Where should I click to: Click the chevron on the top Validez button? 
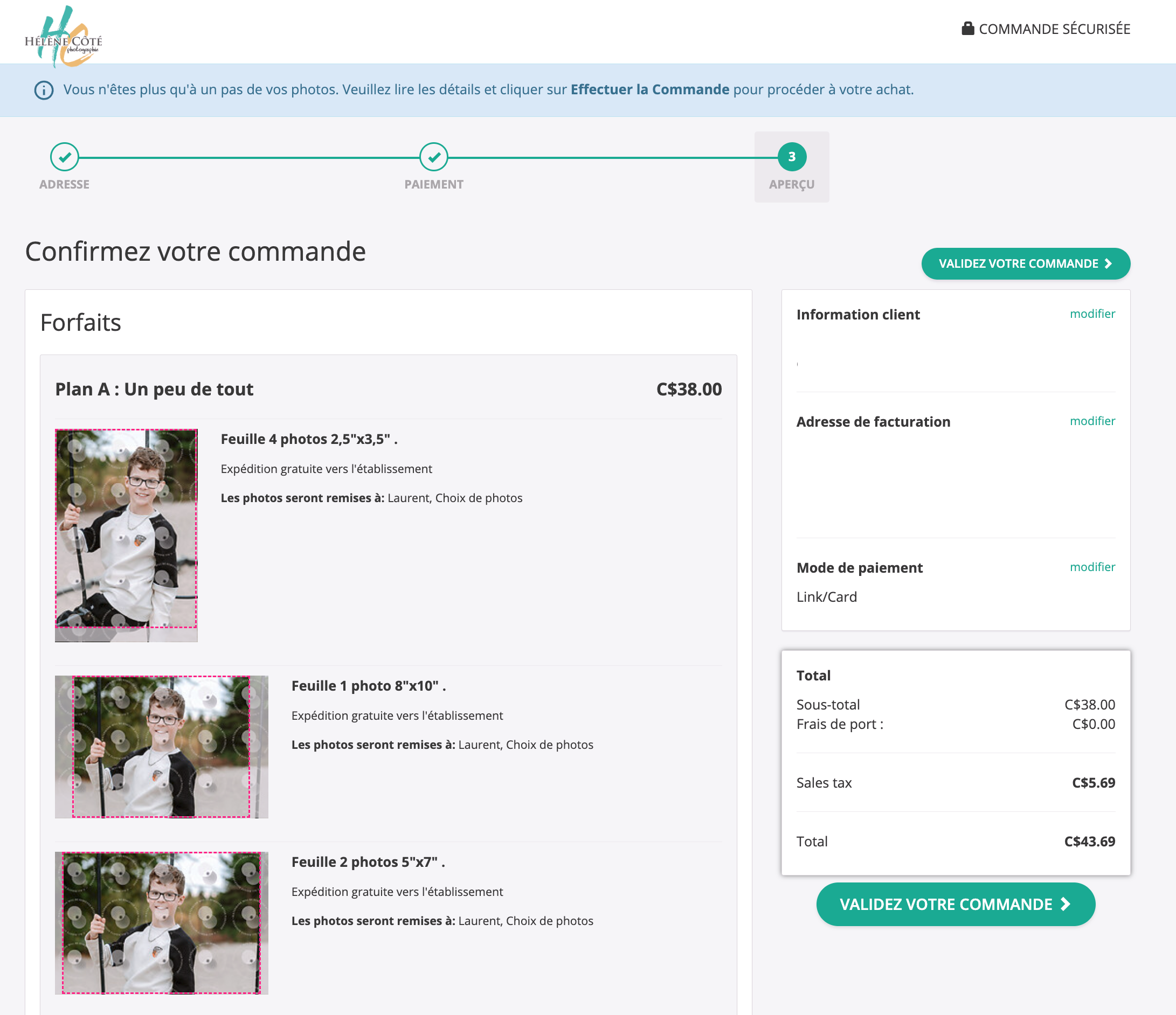pyautogui.click(x=1108, y=264)
